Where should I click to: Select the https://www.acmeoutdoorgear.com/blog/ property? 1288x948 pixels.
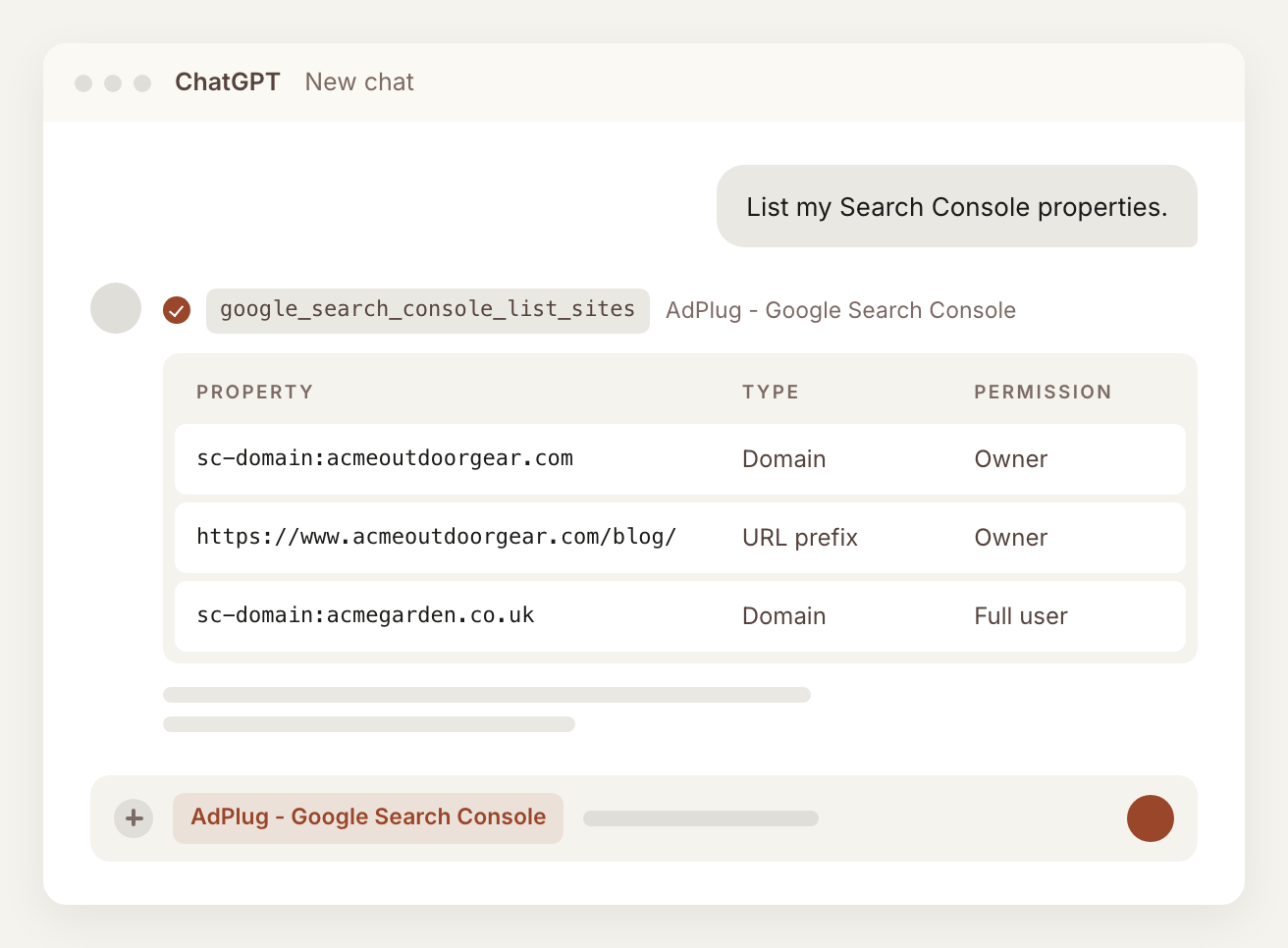tap(437, 537)
